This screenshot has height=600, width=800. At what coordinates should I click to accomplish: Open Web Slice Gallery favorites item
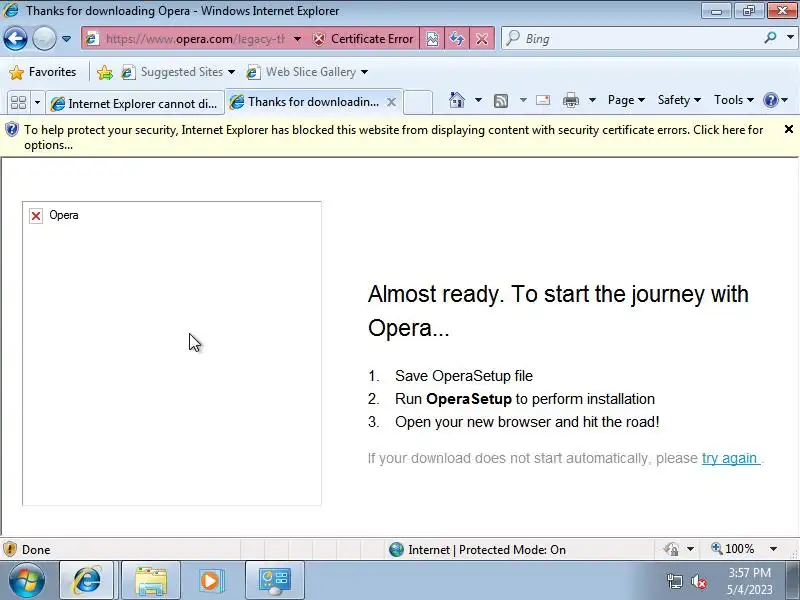point(307,72)
